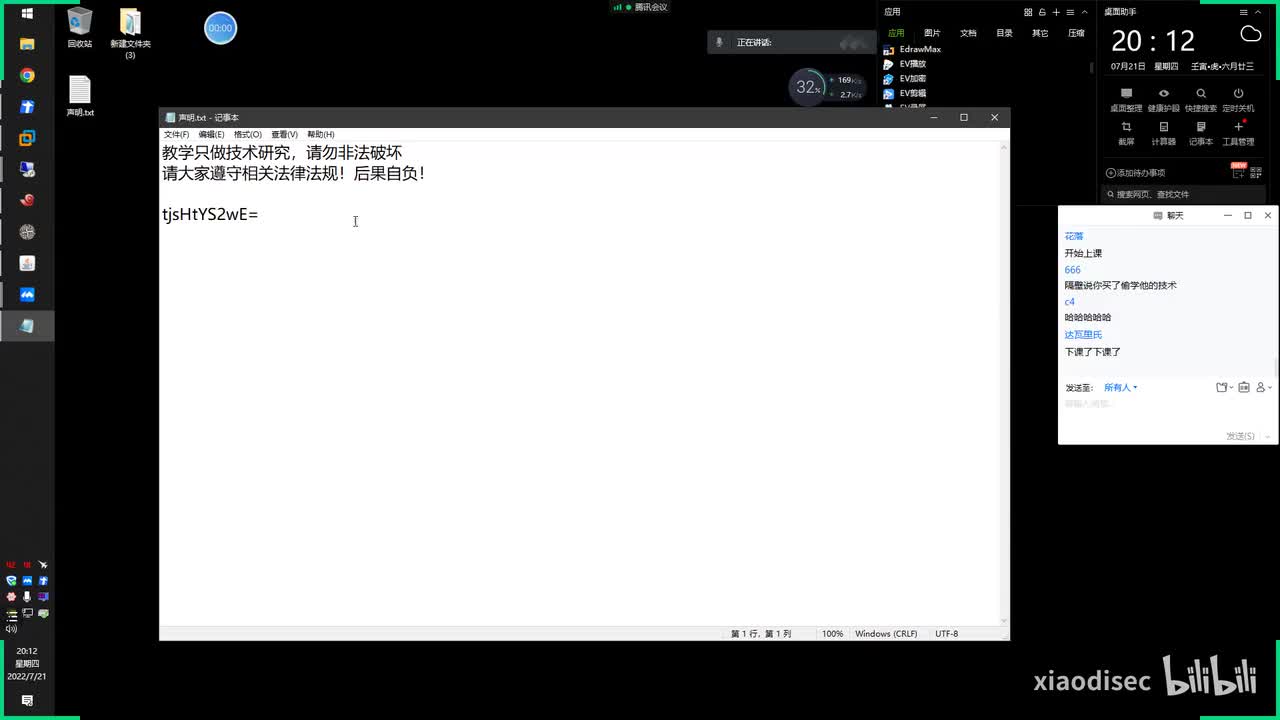Open the hamburger menu in 桌面助手 panel
The width and height of the screenshot is (1280, 720).
(1244, 12)
